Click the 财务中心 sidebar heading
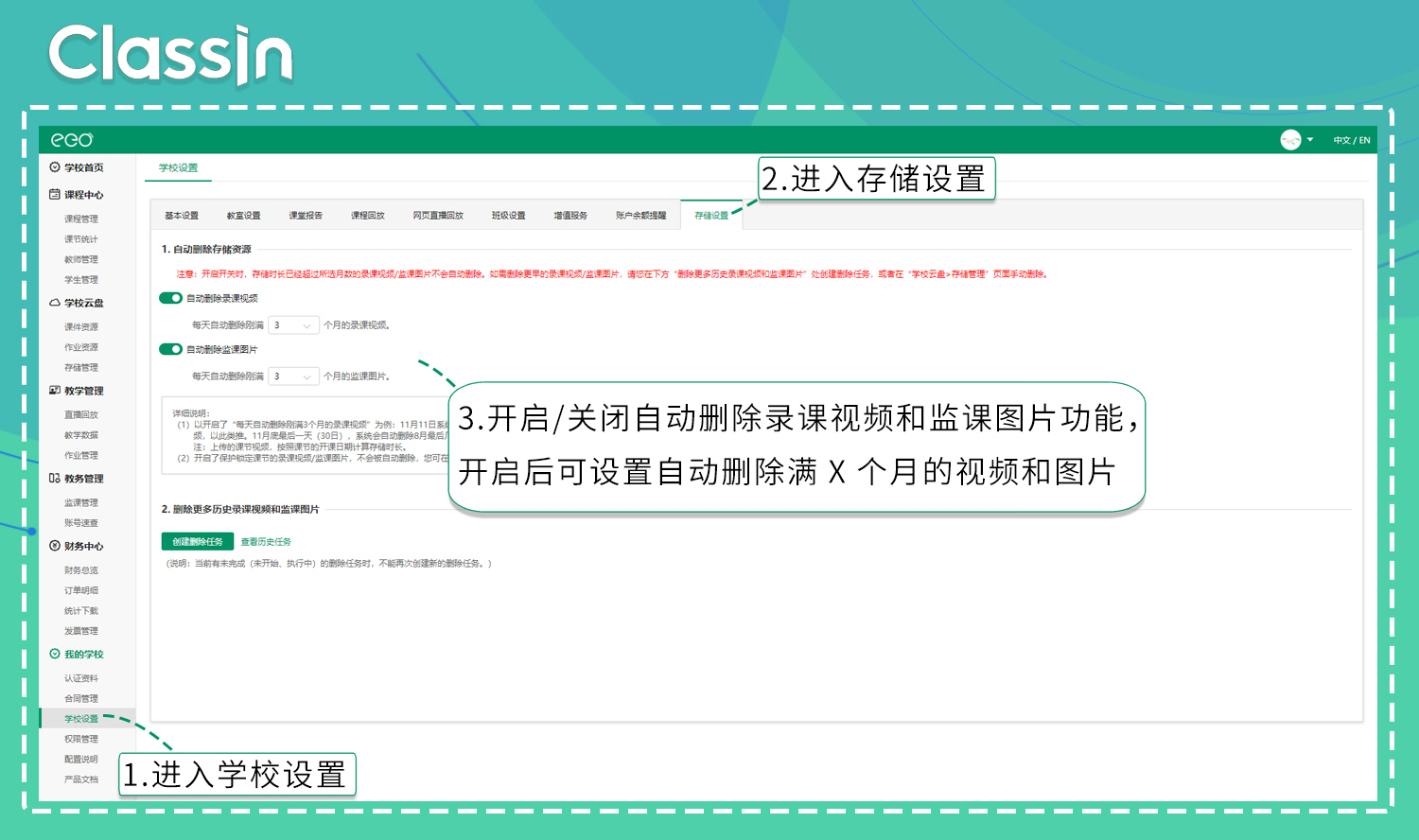 84,546
